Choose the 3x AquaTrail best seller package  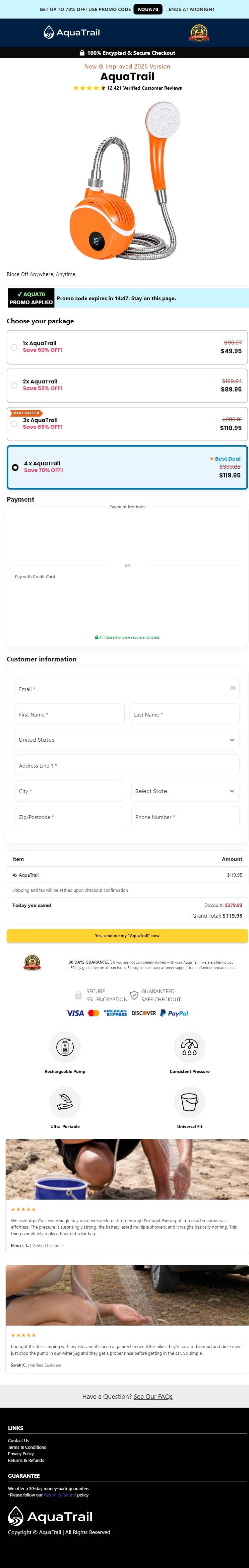pos(127,424)
